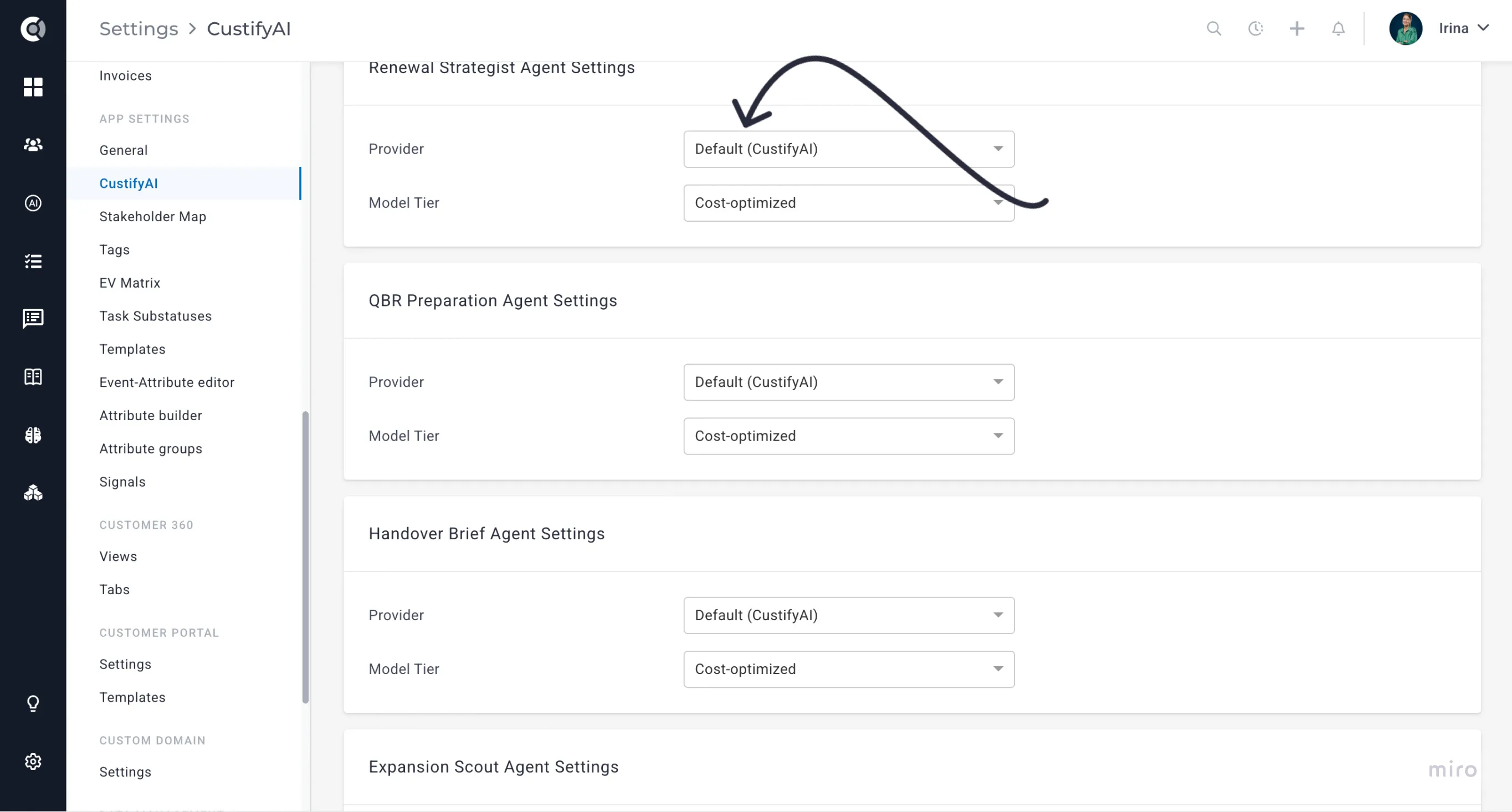Open Tabs under Customer 360

point(115,590)
